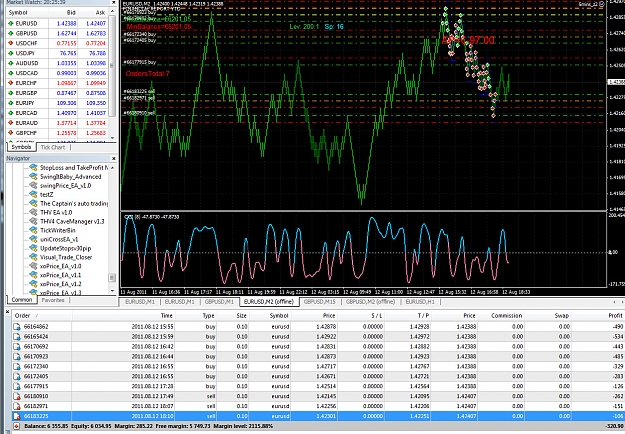
Task: Close the Market Watch panel
Action: [113, 2]
